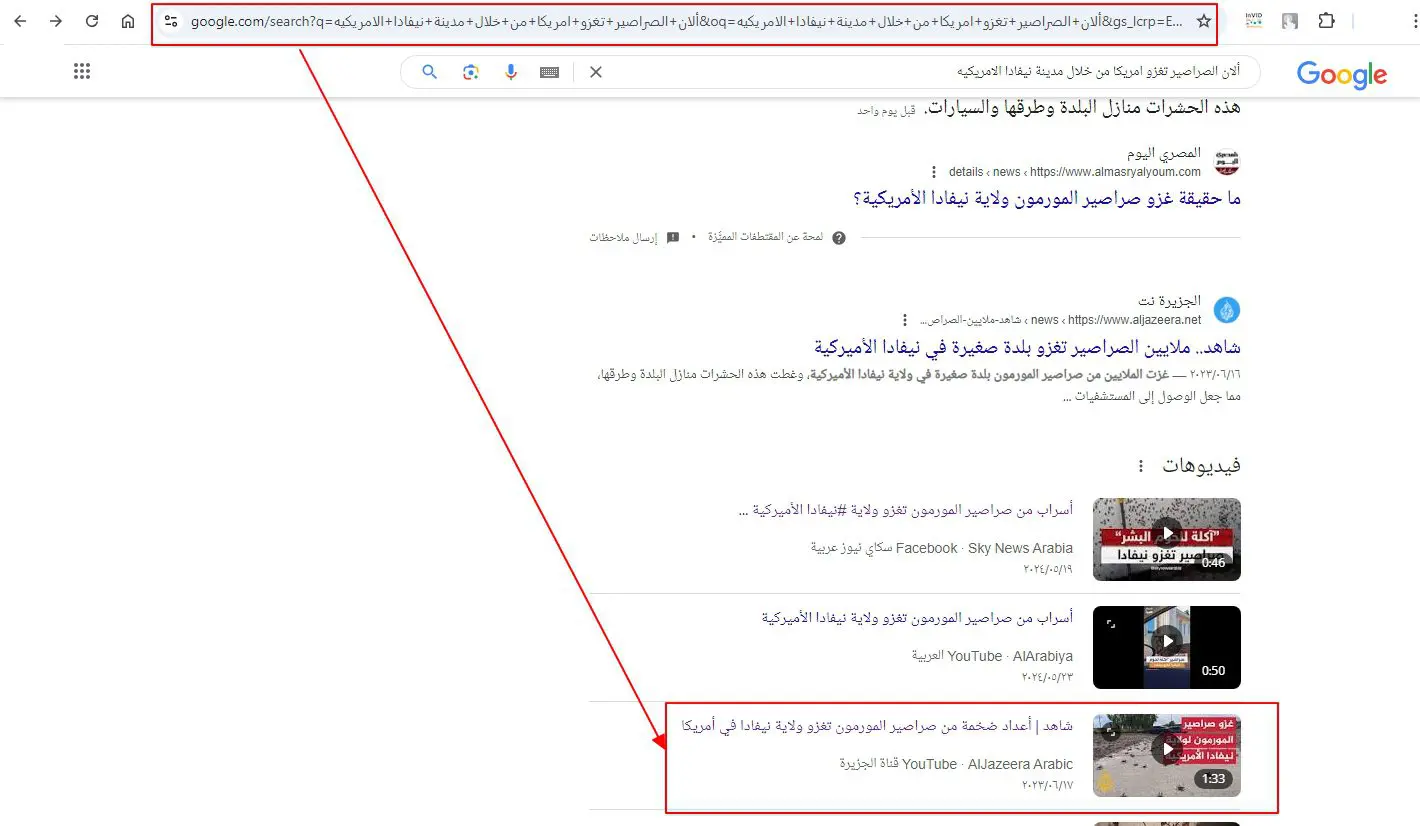Open the on-screen keyboard icon

coord(548,72)
